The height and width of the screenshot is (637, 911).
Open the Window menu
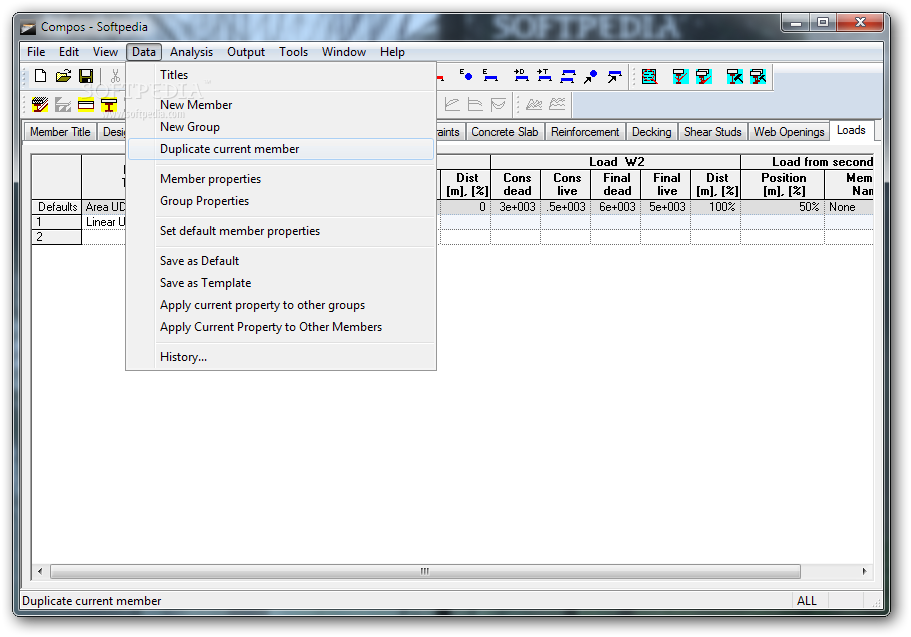[x=343, y=52]
